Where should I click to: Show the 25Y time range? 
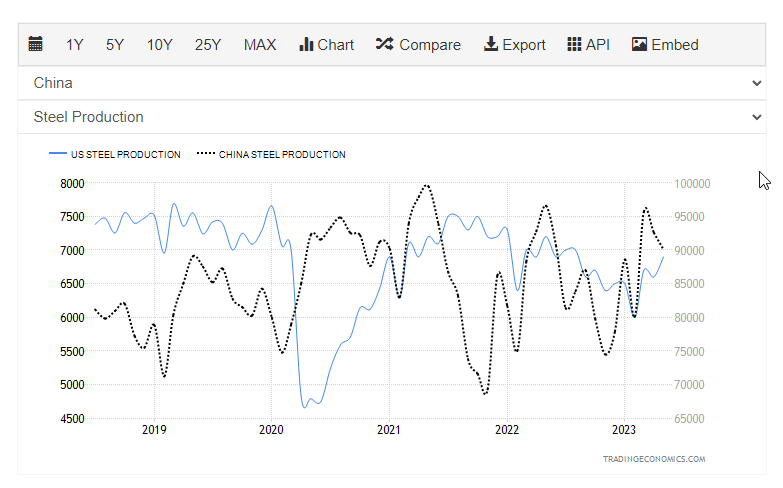tap(208, 44)
